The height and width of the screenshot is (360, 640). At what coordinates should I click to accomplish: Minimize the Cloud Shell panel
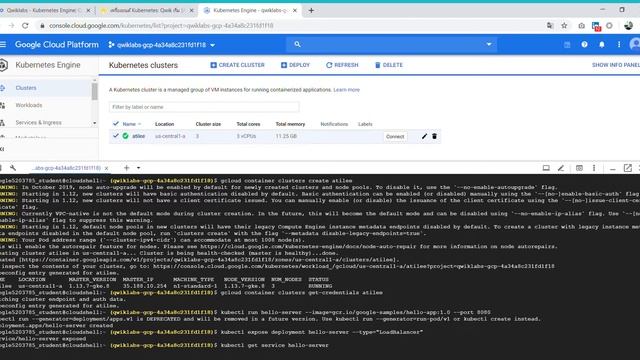pyautogui.click(x=612, y=168)
